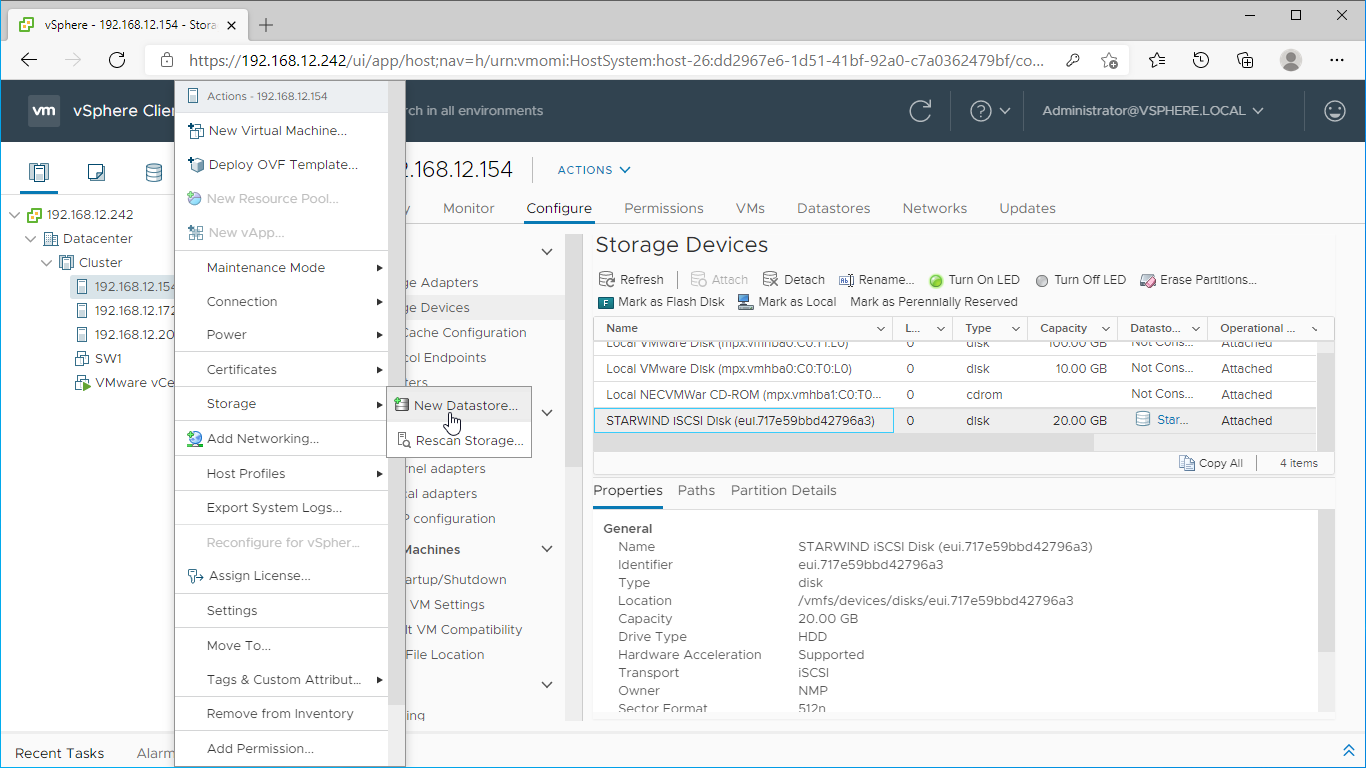The height and width of the screenshot is (768, 1366).
Task: Click the Erase Partitions icon
Action: pyautogui.click(x=1148, y=280)
